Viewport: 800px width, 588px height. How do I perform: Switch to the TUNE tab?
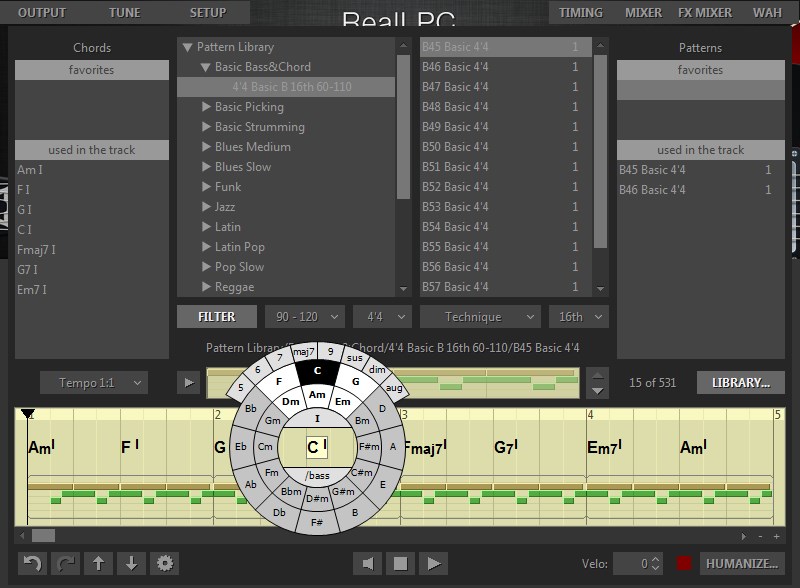124,12
